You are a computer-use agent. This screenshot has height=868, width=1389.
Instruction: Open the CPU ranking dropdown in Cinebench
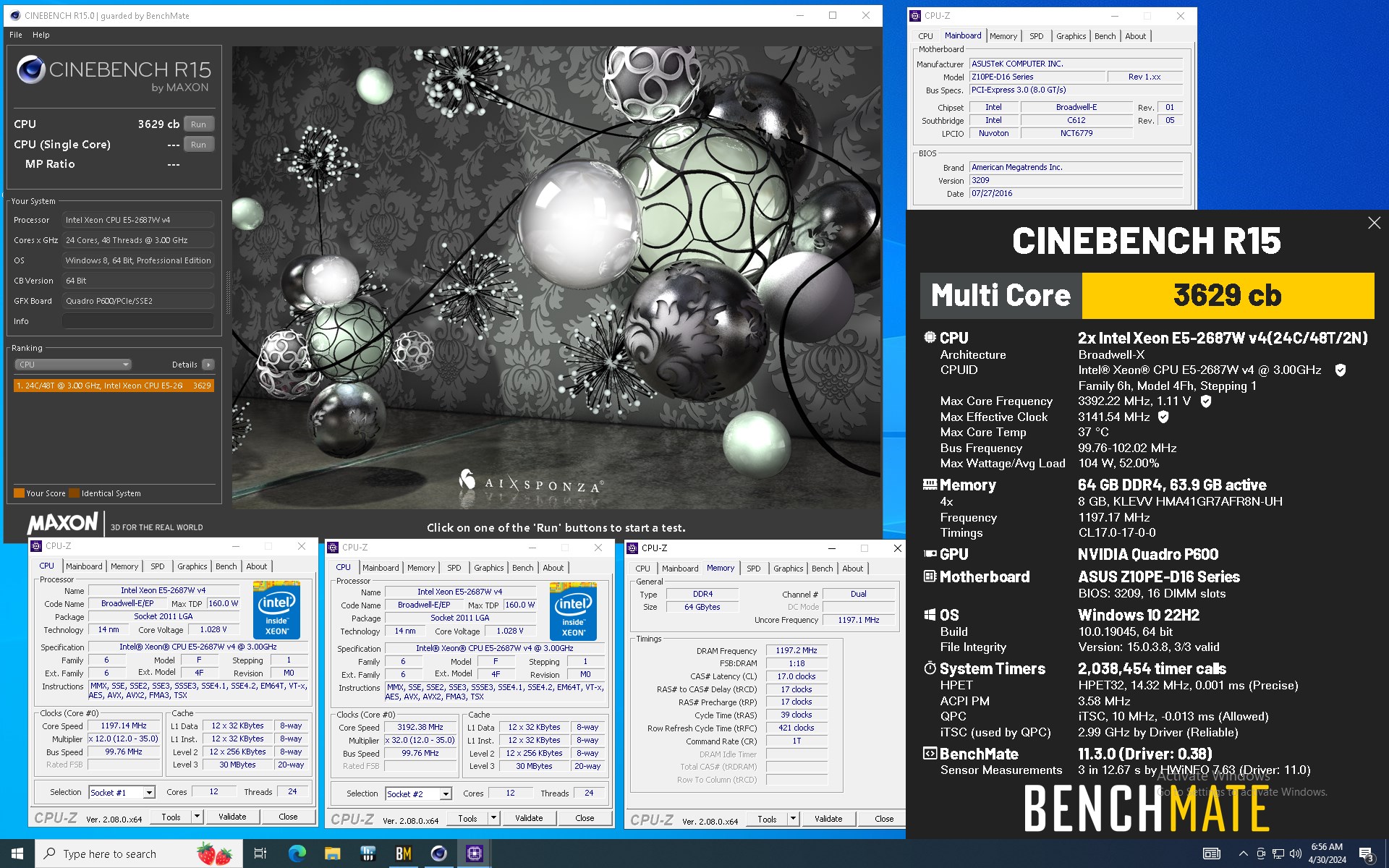(x=73, y=365)
